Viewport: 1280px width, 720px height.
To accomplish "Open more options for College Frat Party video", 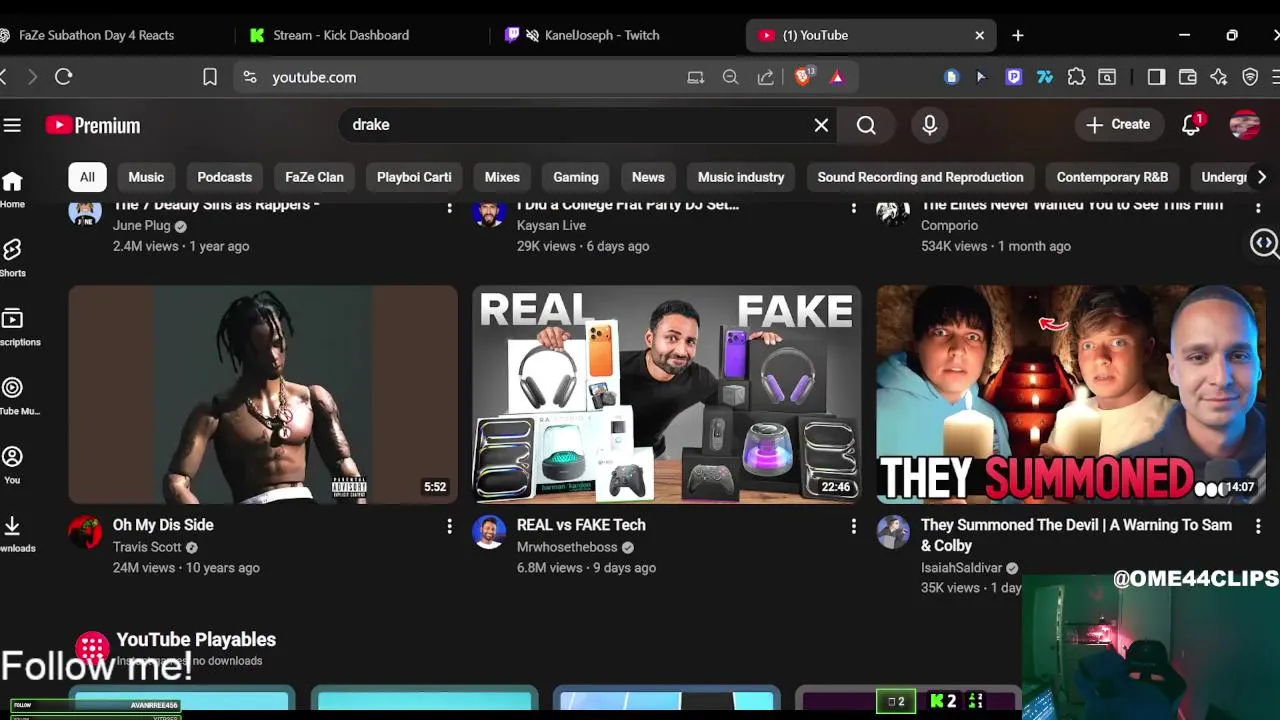I will (853, 207).
